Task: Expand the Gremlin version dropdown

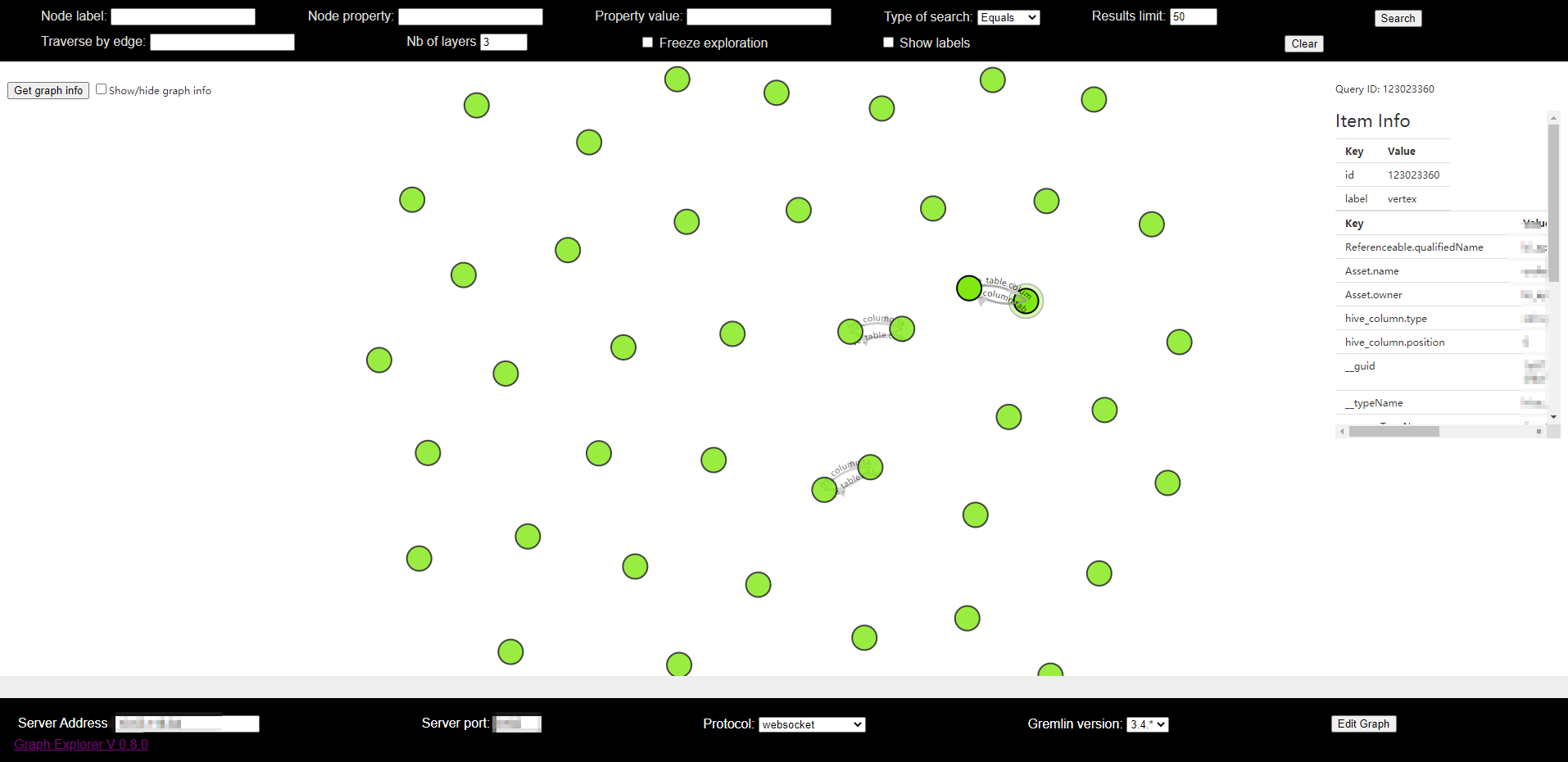Action: [x=1147, y=724]
